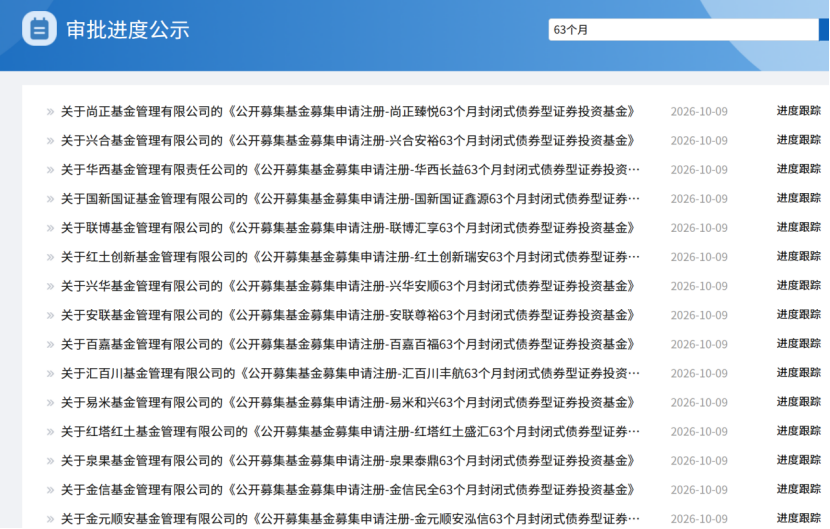This screenshot has height=529, width=830.
Task: Click the 2026-10-09 date in 易米基金 row
Action: click(x=699, y=403)
